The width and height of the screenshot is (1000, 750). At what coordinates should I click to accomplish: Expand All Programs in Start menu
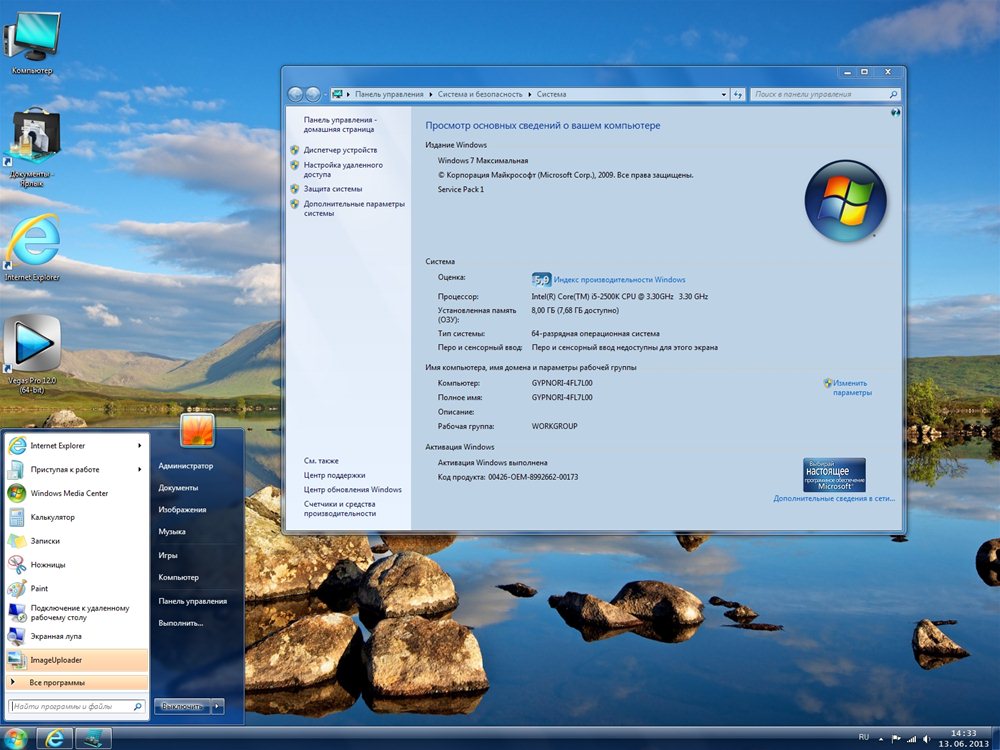tap(57, 682)
